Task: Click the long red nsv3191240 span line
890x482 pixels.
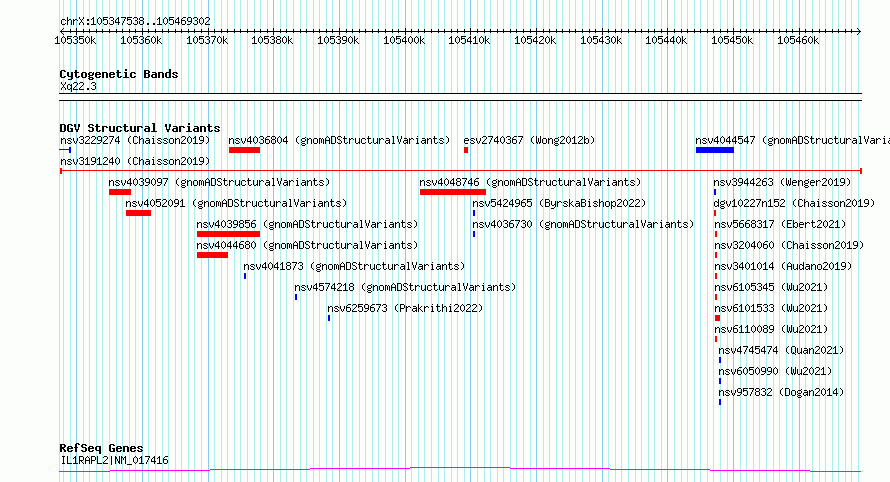Action: [x=461, y=171]
